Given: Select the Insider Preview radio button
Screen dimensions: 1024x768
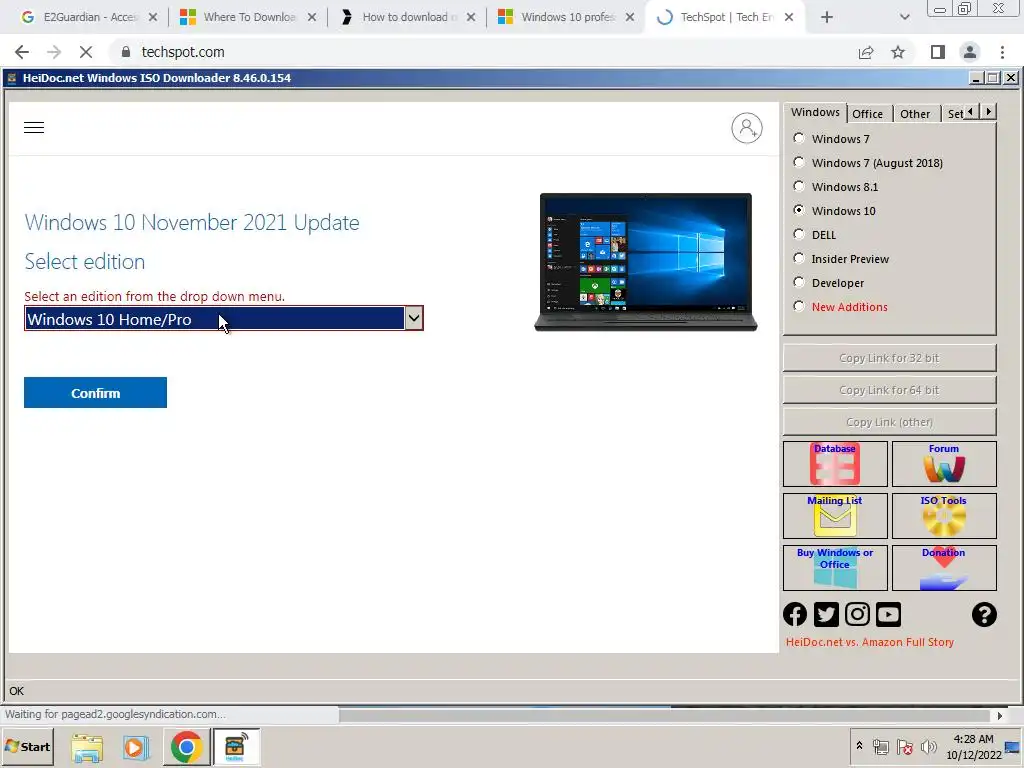Looking at the screenshot, I should tap(798, 258).
